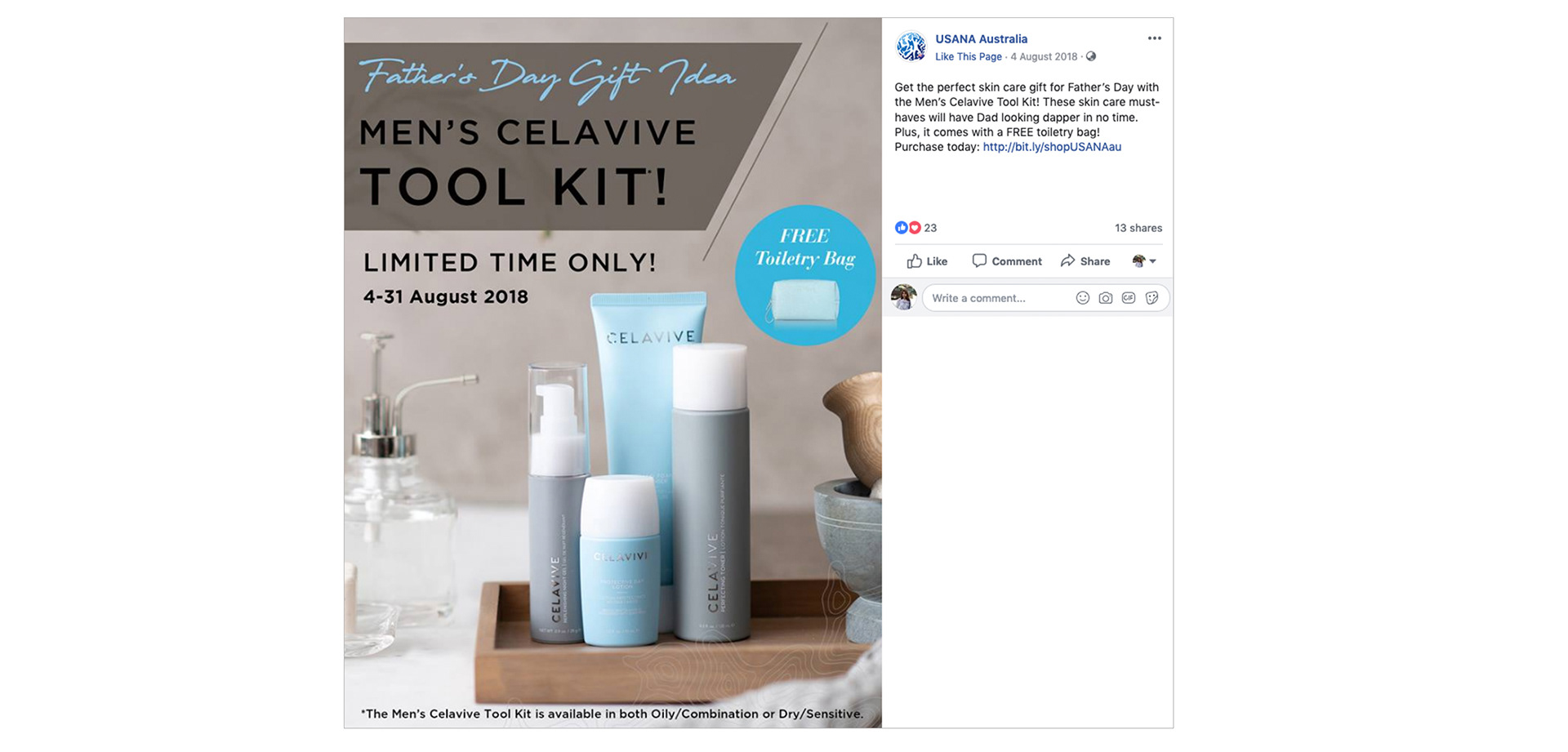Click the globe public audience icon

(x=1091, y=56)
